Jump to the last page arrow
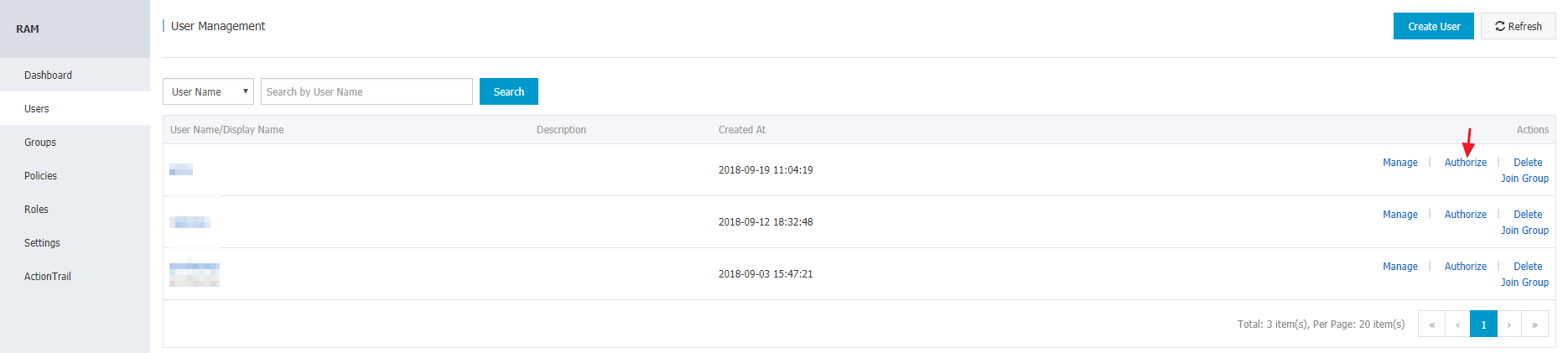 [1534, 324]
